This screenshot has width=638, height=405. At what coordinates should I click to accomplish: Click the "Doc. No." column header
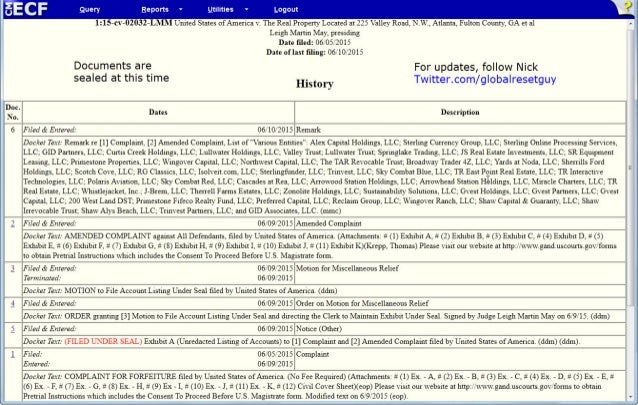tap(13, 112)
